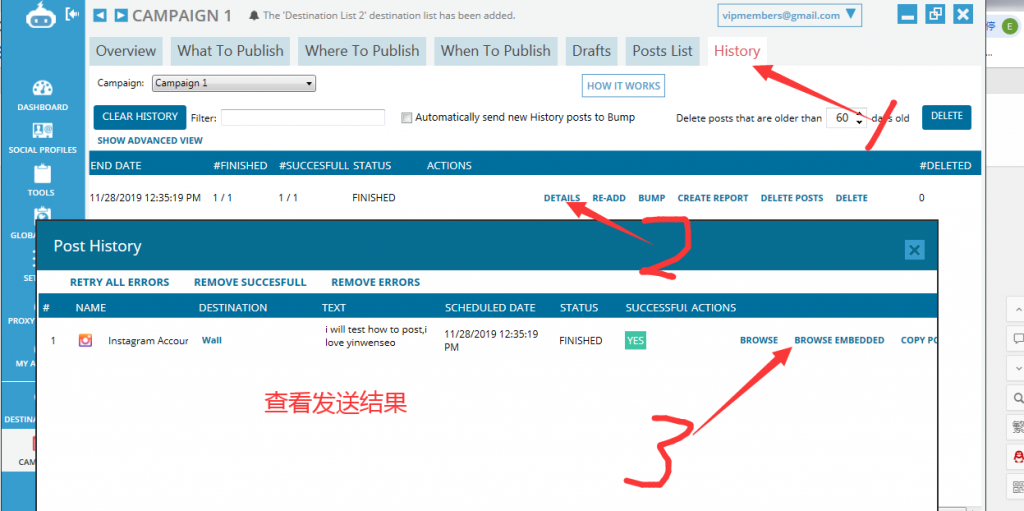The width and height of the screenshot is (1024, 511).
Task: Click the next campaign arrow icon
Action: [x=120, y=15]
